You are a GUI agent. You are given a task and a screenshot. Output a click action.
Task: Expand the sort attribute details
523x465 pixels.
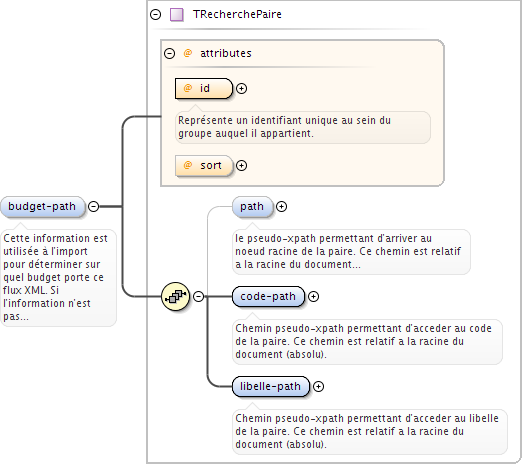241,165
